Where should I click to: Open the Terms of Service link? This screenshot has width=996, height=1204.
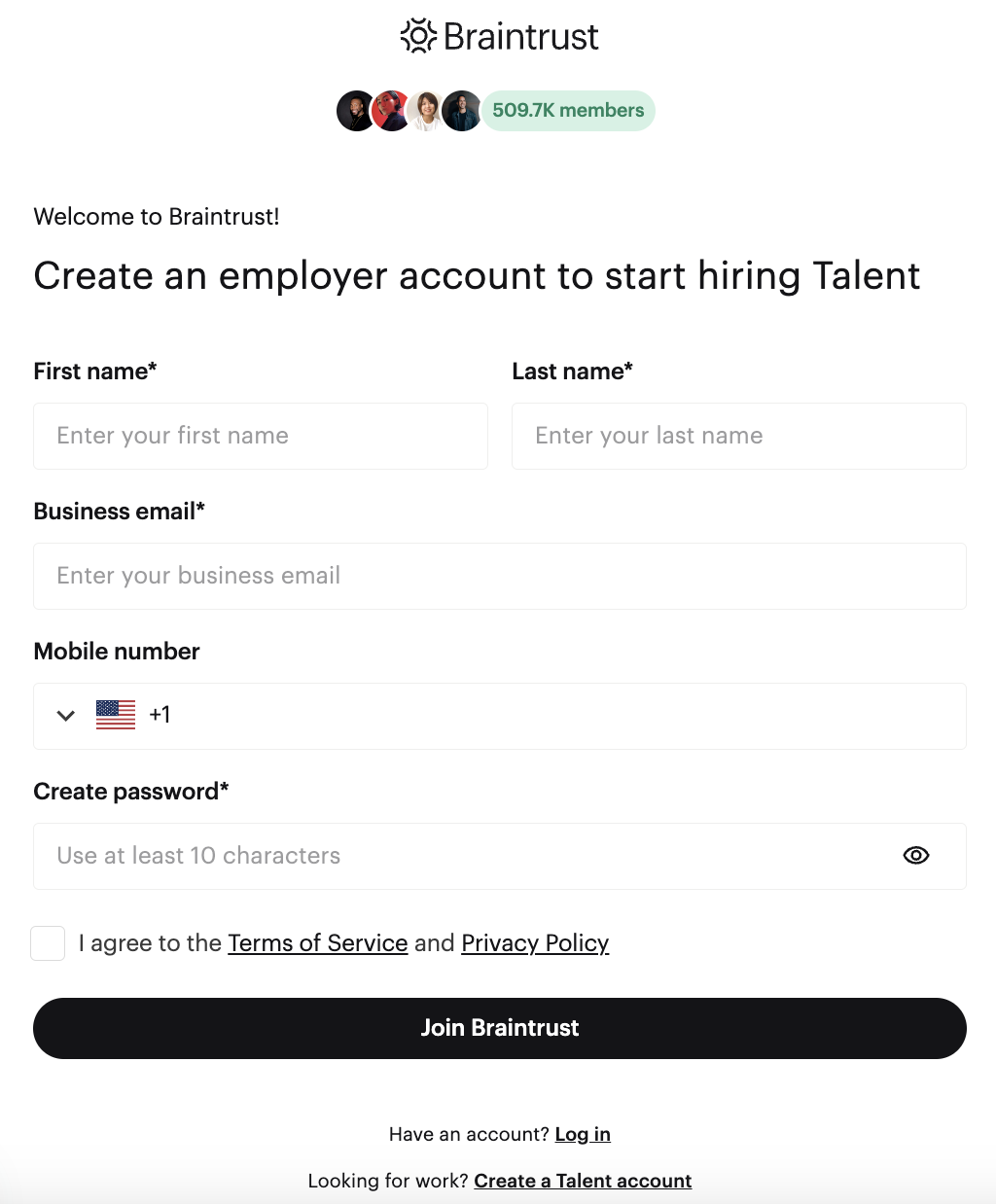318,943
